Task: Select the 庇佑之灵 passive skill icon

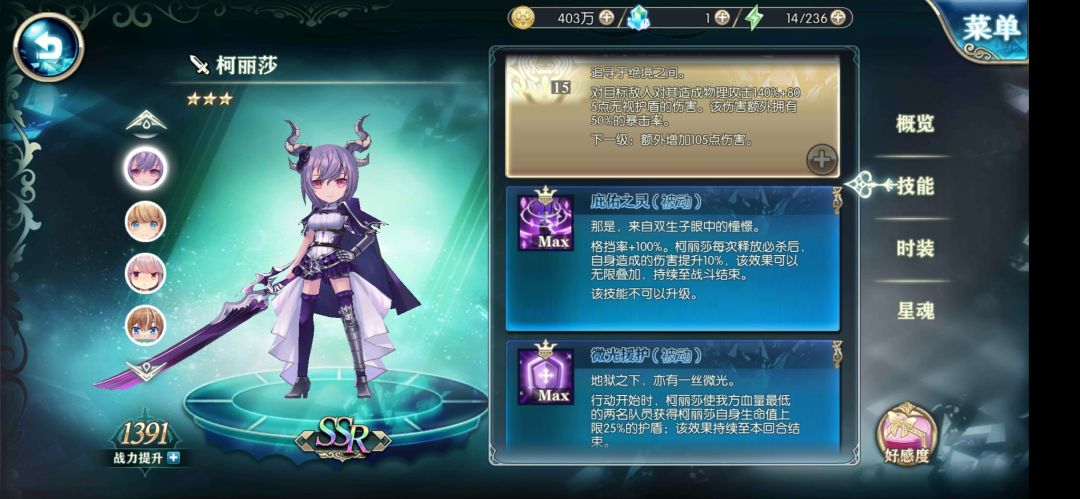Action: tap(546, 218)
